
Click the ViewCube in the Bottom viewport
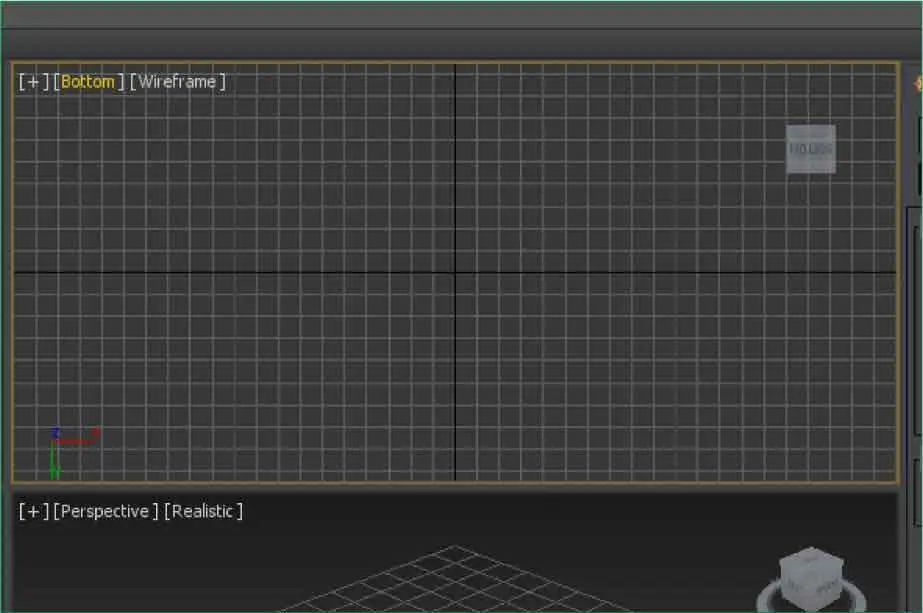coord(811,149)
